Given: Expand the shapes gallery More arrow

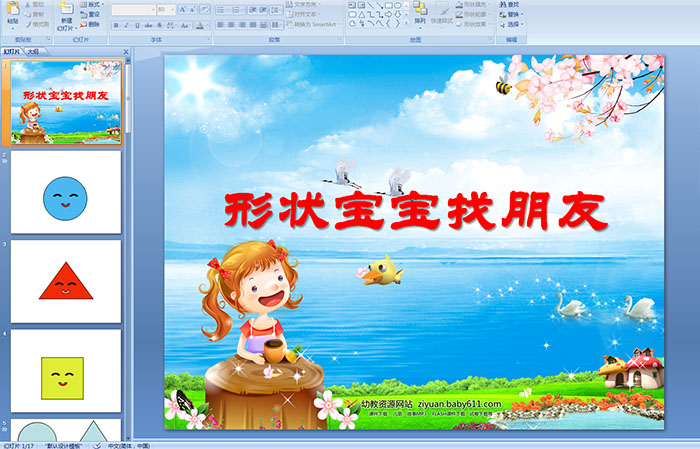Looking at the screenshot, I should pos(406,23).
